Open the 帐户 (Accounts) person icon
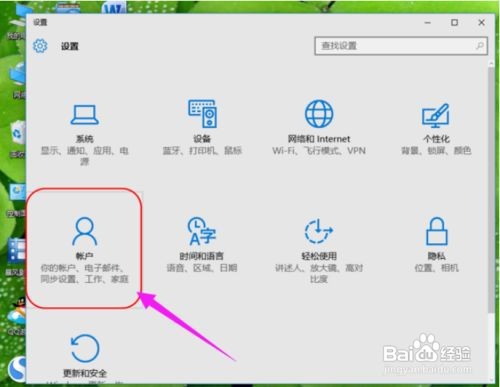Screen dimensions: 500x387 pyautogui.click(x=84, y=231)
